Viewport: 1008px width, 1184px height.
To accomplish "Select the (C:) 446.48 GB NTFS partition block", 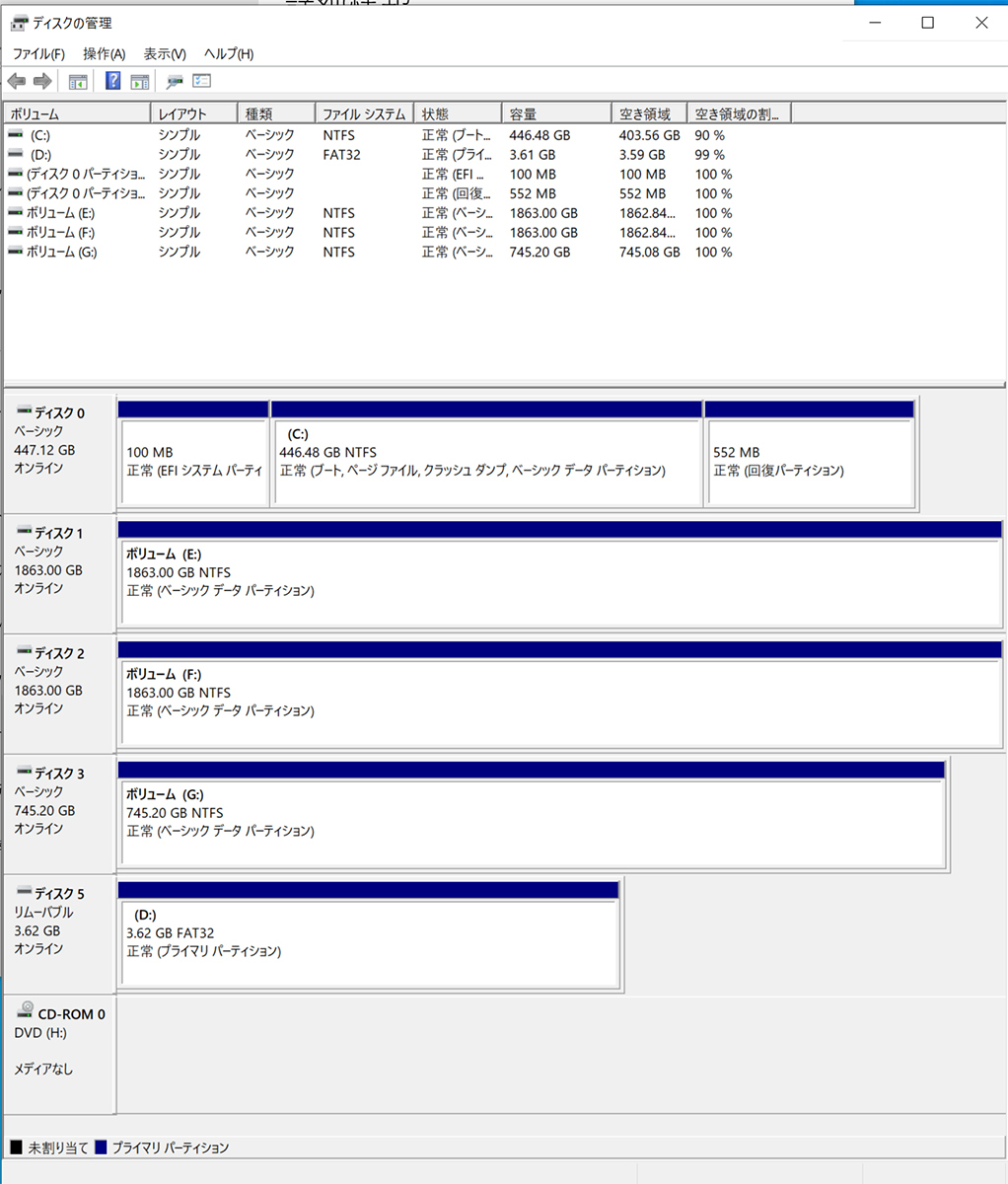I will (x=486, y=454).
